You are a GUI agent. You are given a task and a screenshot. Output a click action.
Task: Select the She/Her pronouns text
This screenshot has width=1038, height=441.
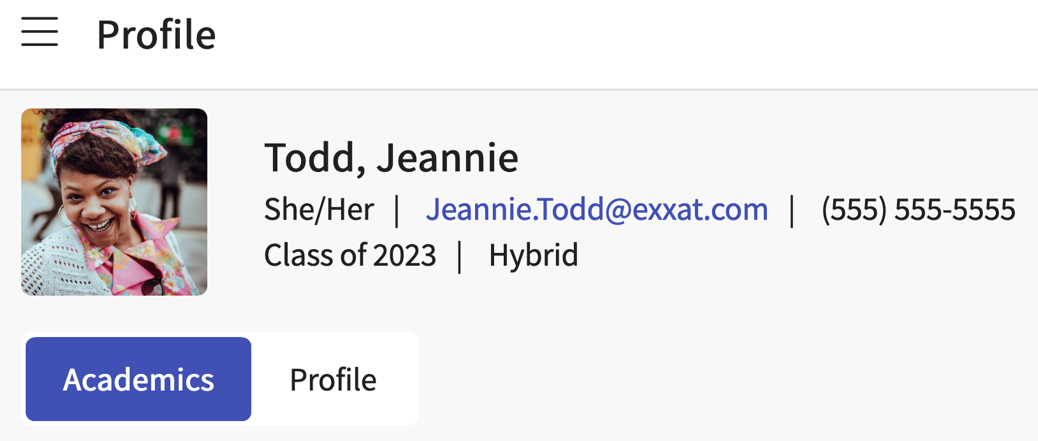pos(318,209)
